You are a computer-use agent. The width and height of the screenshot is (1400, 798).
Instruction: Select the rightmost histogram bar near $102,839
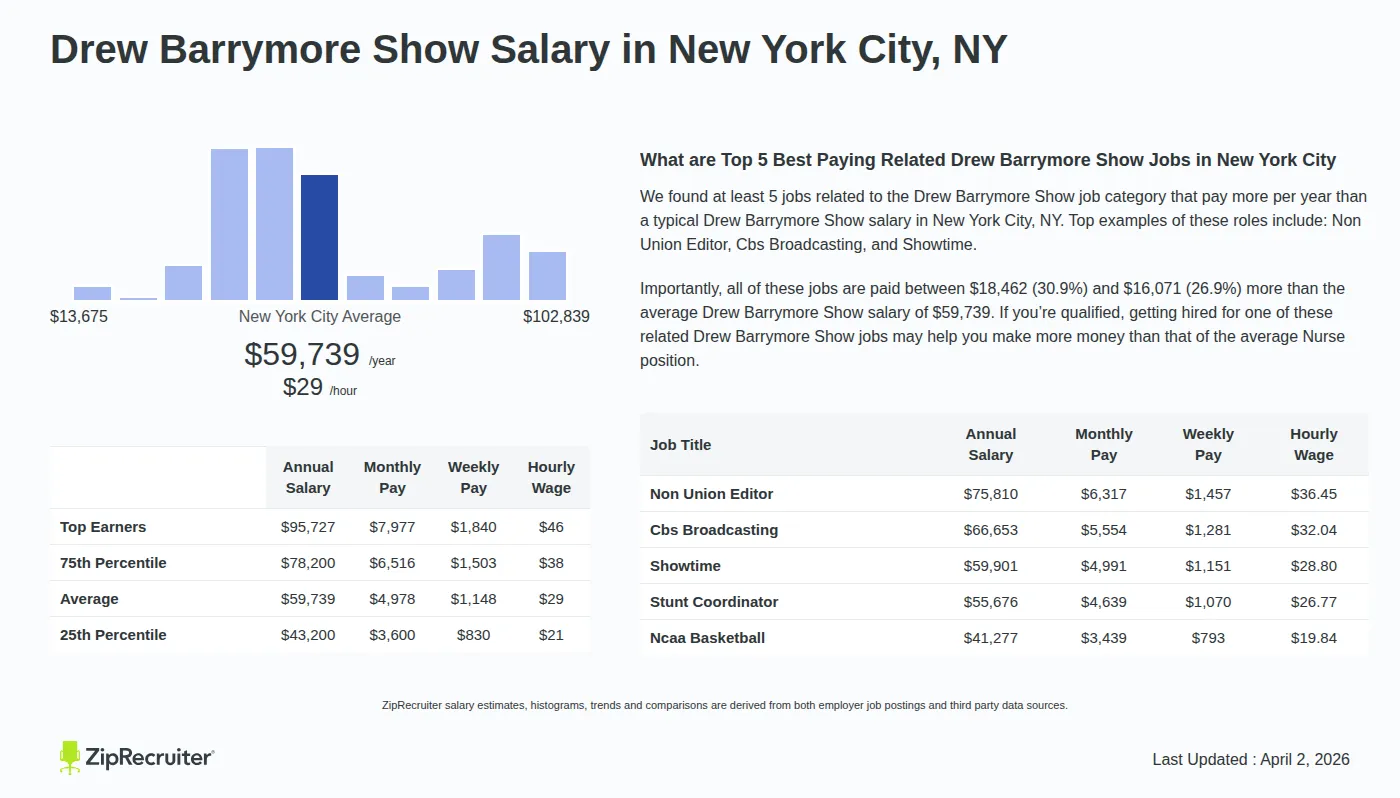click(548, 275)
